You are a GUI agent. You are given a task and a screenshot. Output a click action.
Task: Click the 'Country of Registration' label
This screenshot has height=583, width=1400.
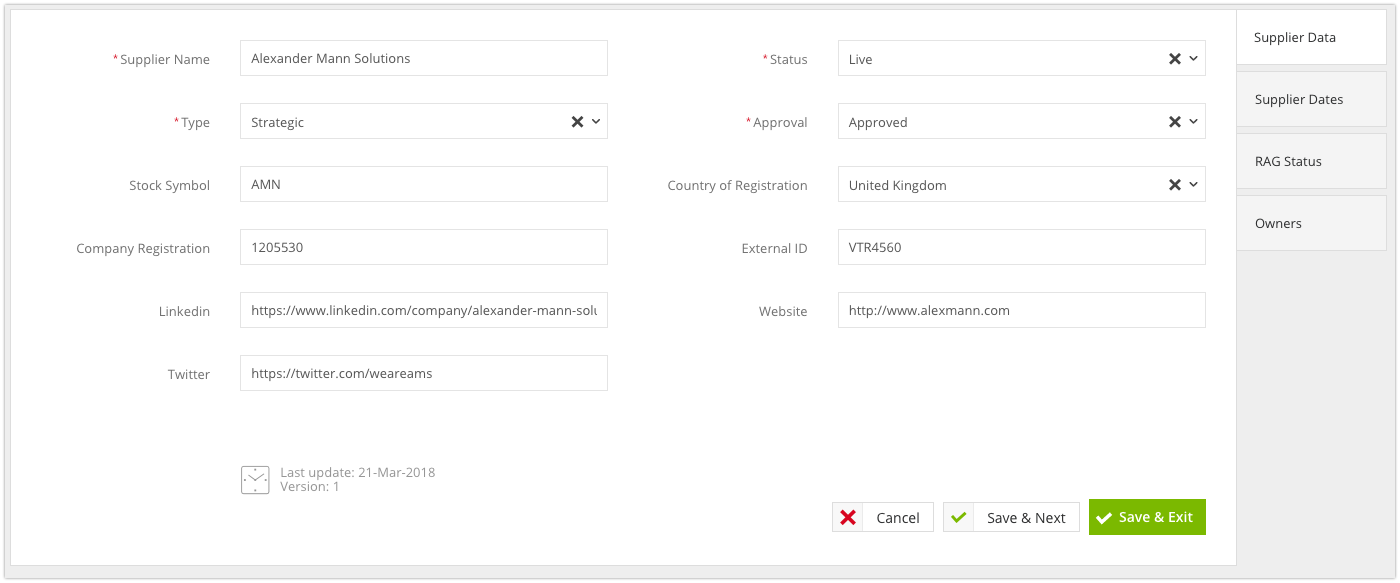(x=737, y=185)
